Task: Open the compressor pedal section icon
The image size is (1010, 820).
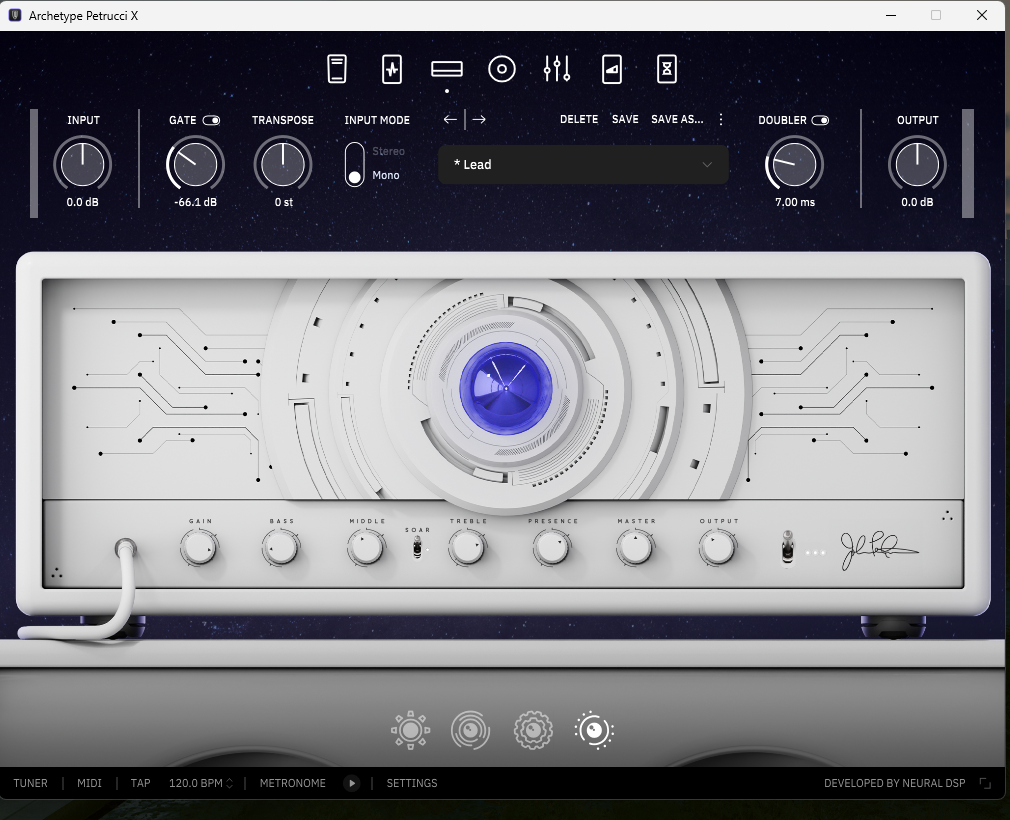Action: 338,69
